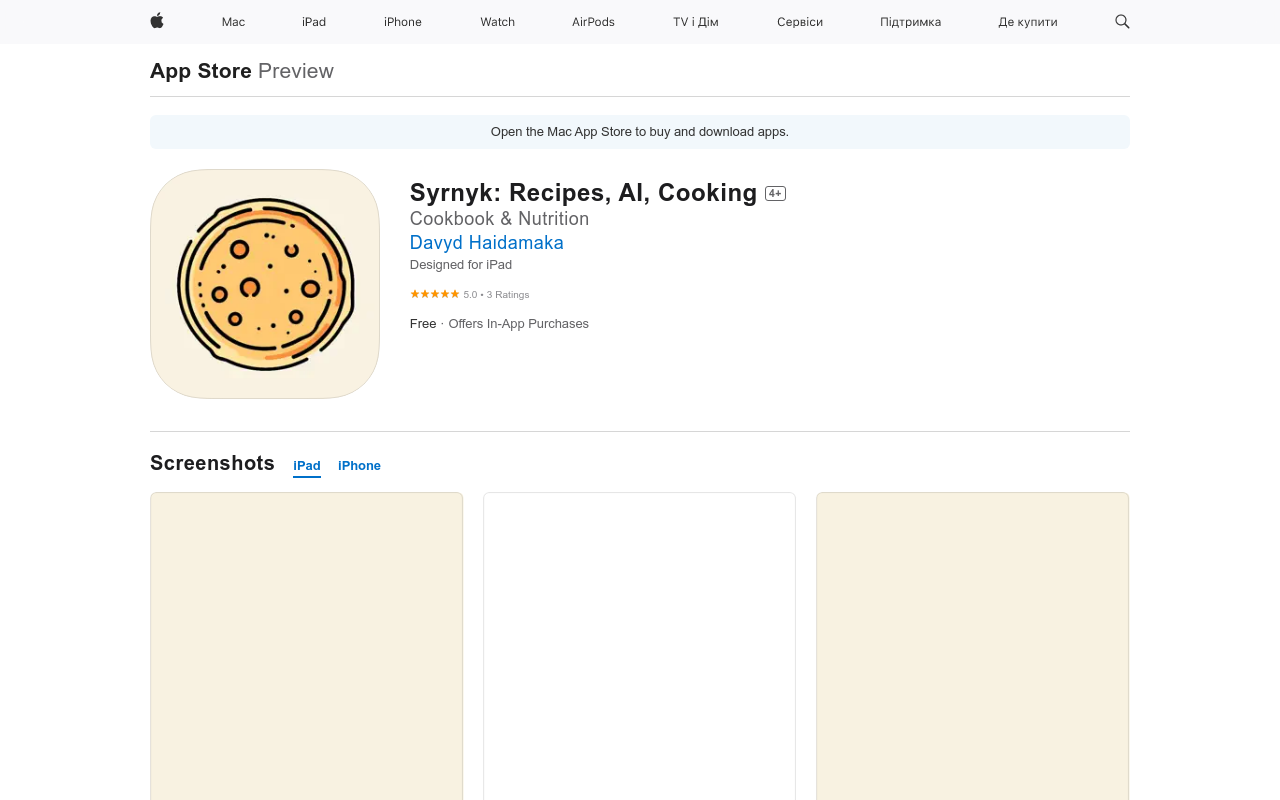Screen dimensions: 1280x800
Task: Click the 4+ age rating badge
Action: [775, 194]
